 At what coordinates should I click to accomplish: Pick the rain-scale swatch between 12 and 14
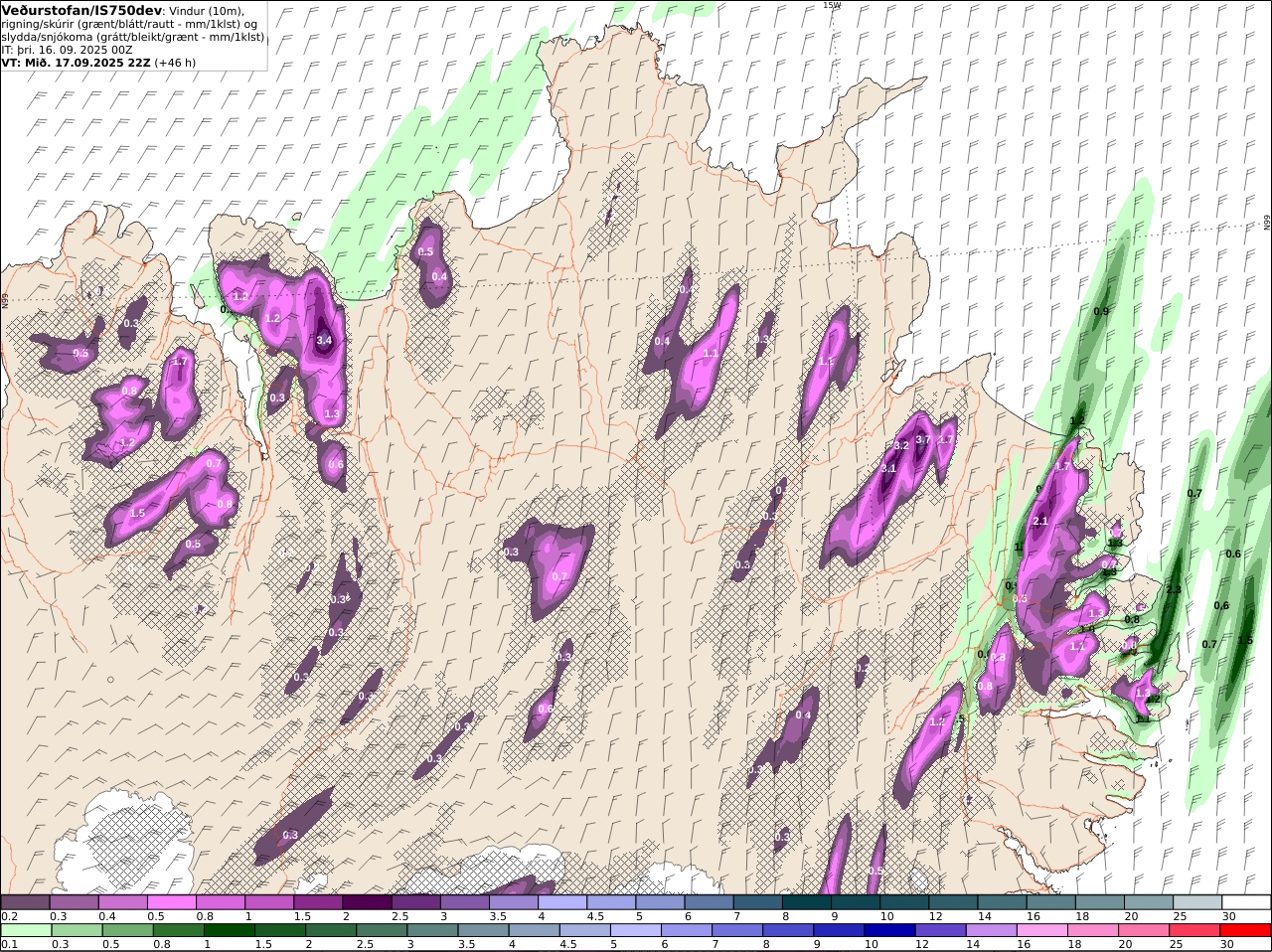coord(941,930)
